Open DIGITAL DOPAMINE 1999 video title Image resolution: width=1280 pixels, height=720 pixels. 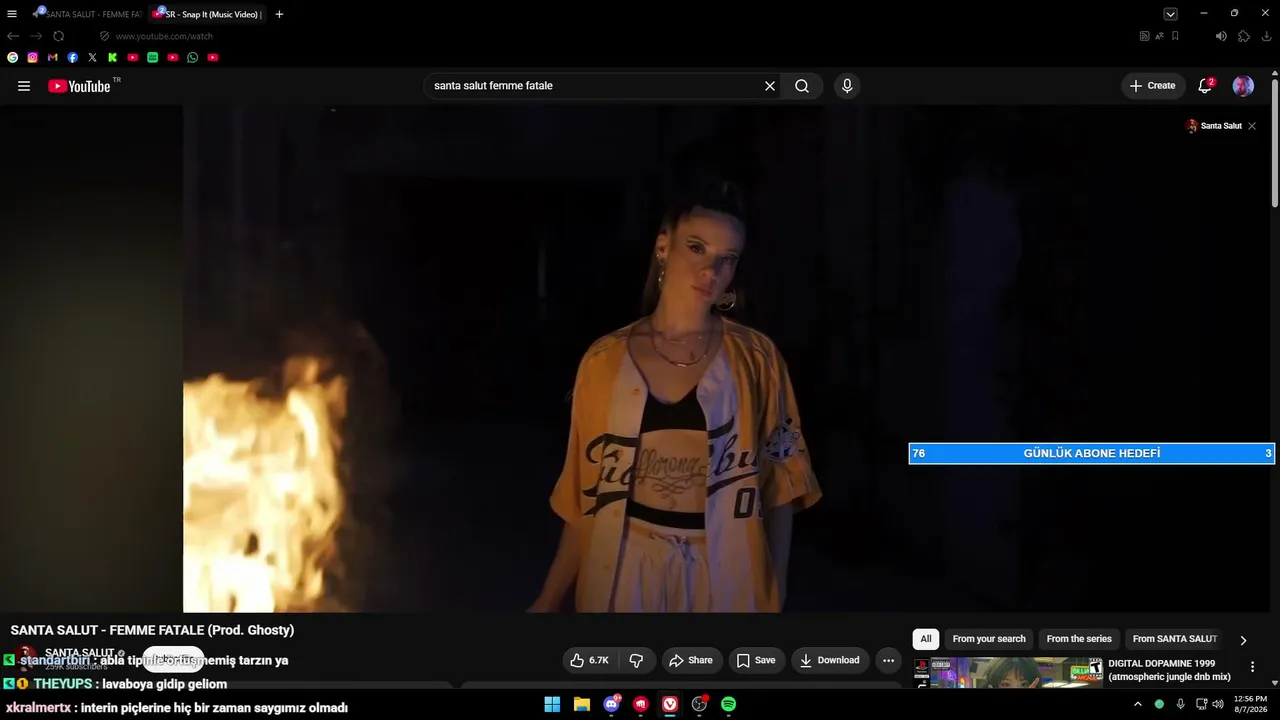(1169, 670)
